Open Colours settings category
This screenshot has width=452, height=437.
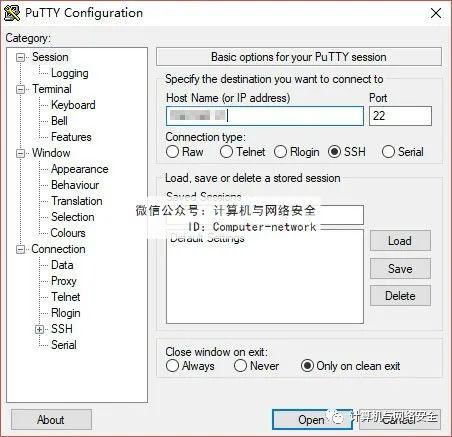click(x=68, y=233)
